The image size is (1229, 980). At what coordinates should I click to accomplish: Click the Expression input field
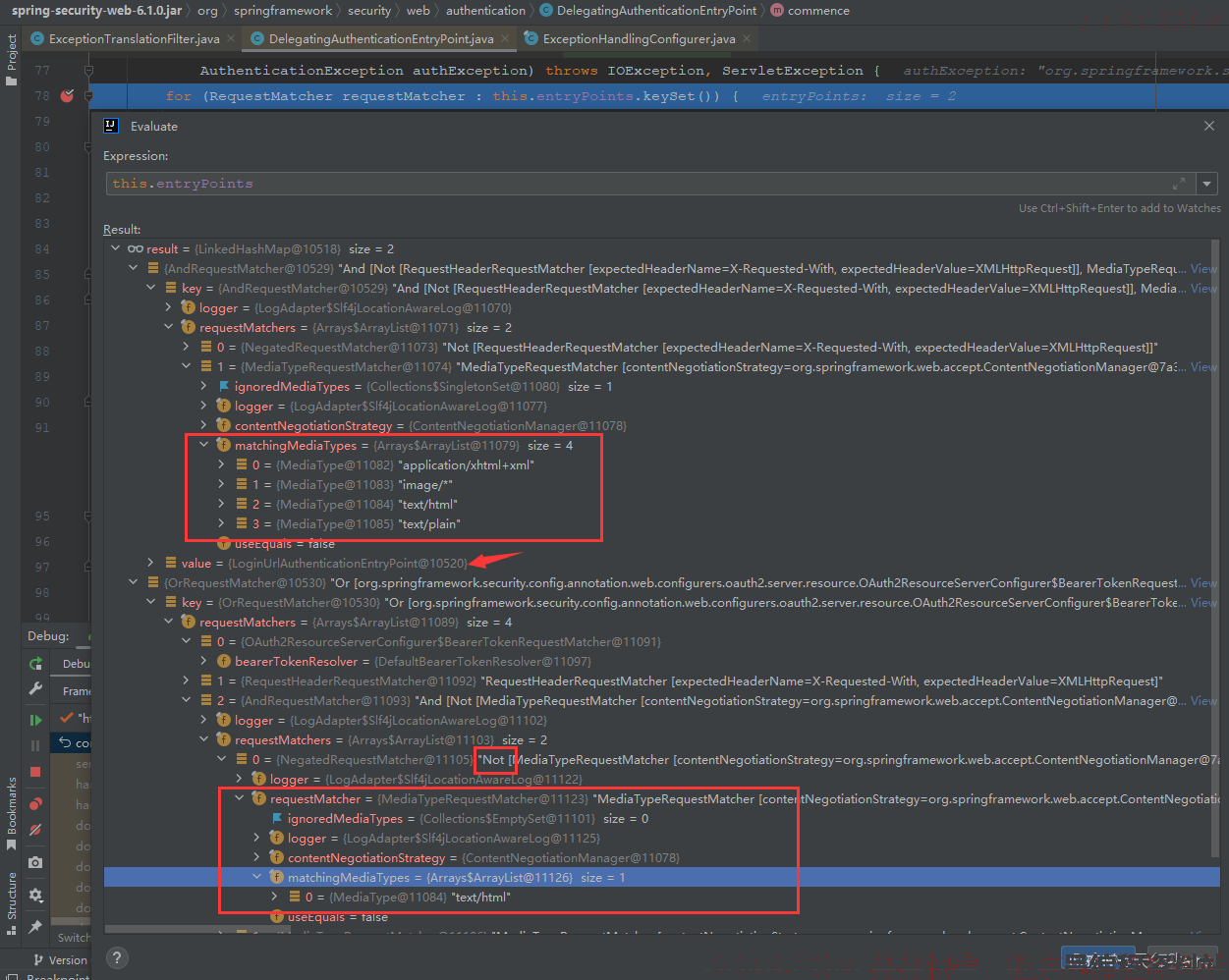pyautogui.click(x=648, y=184)
